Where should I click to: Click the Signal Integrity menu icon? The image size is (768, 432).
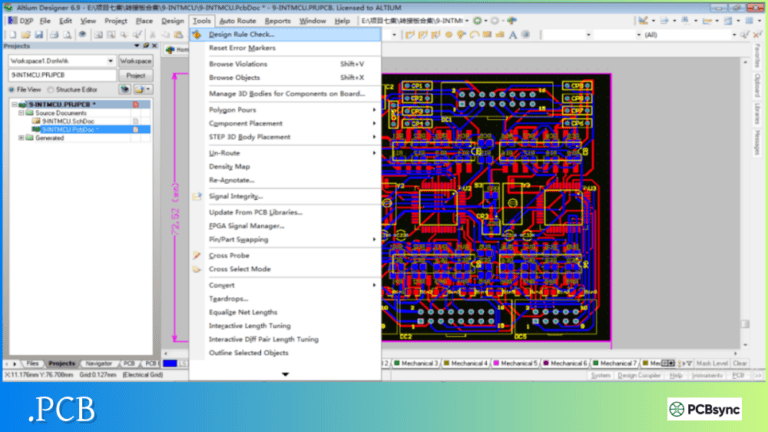coord(197,196)
